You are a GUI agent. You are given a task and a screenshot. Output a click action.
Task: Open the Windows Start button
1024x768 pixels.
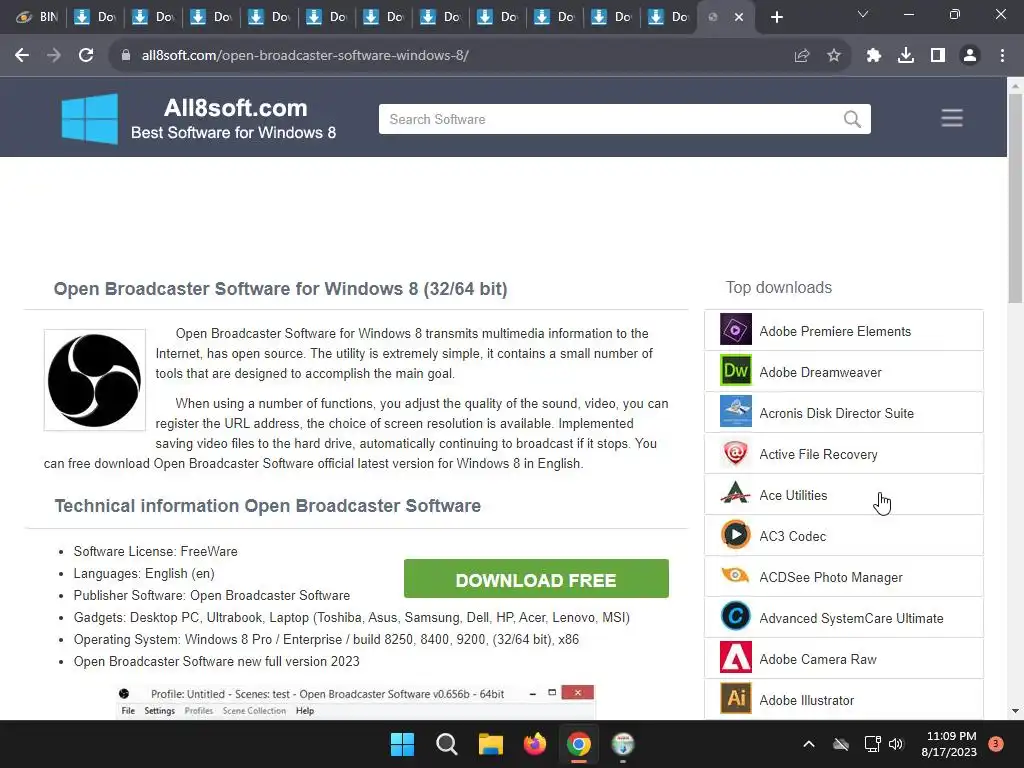click(x=402, y=744)
